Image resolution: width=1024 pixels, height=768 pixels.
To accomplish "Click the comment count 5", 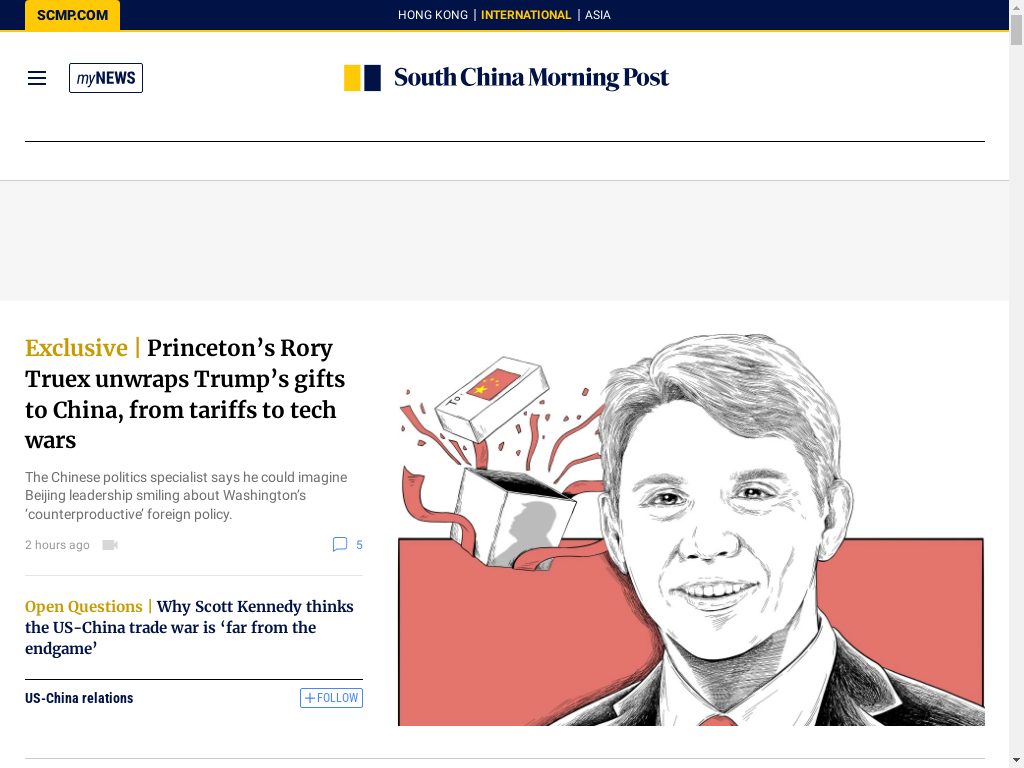I will [359, 545].
